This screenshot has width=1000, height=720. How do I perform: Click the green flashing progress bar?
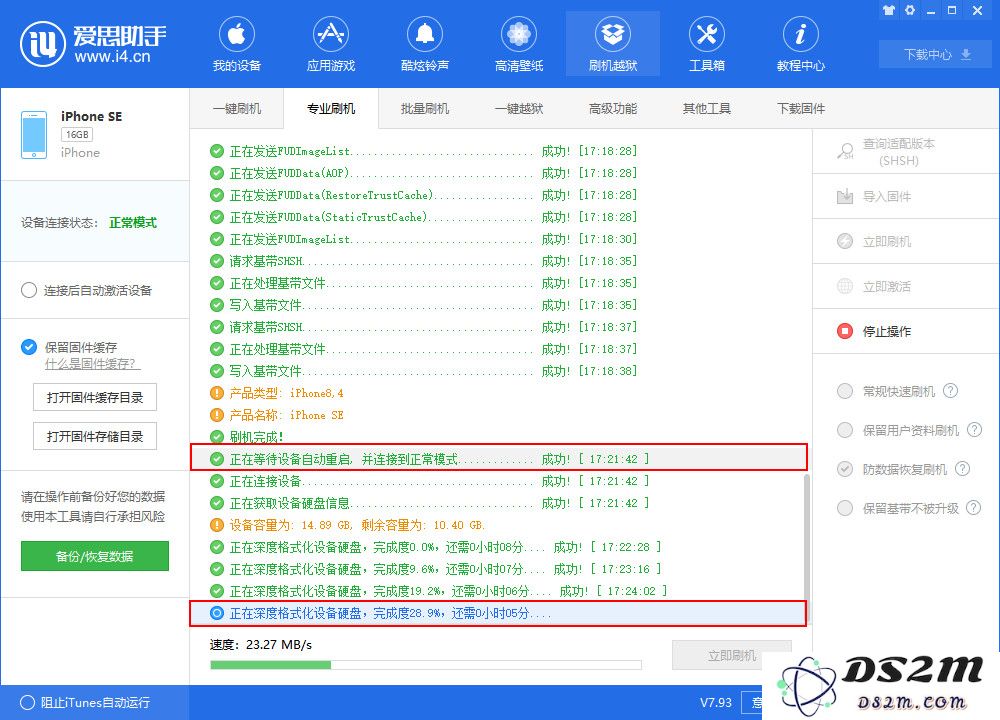[x=425, y=665]
